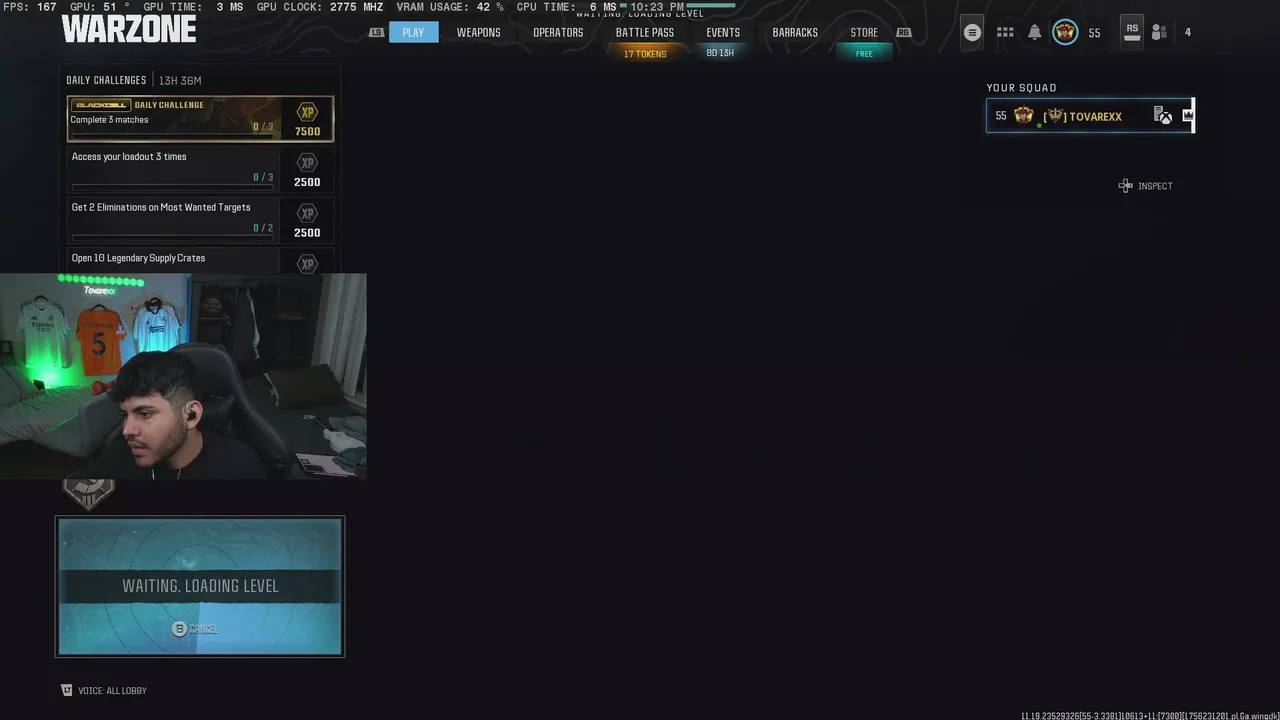The image size is (1280, 720).
Task: Click Xbox platform icon in squad row
Action: tap(1165, 118)
